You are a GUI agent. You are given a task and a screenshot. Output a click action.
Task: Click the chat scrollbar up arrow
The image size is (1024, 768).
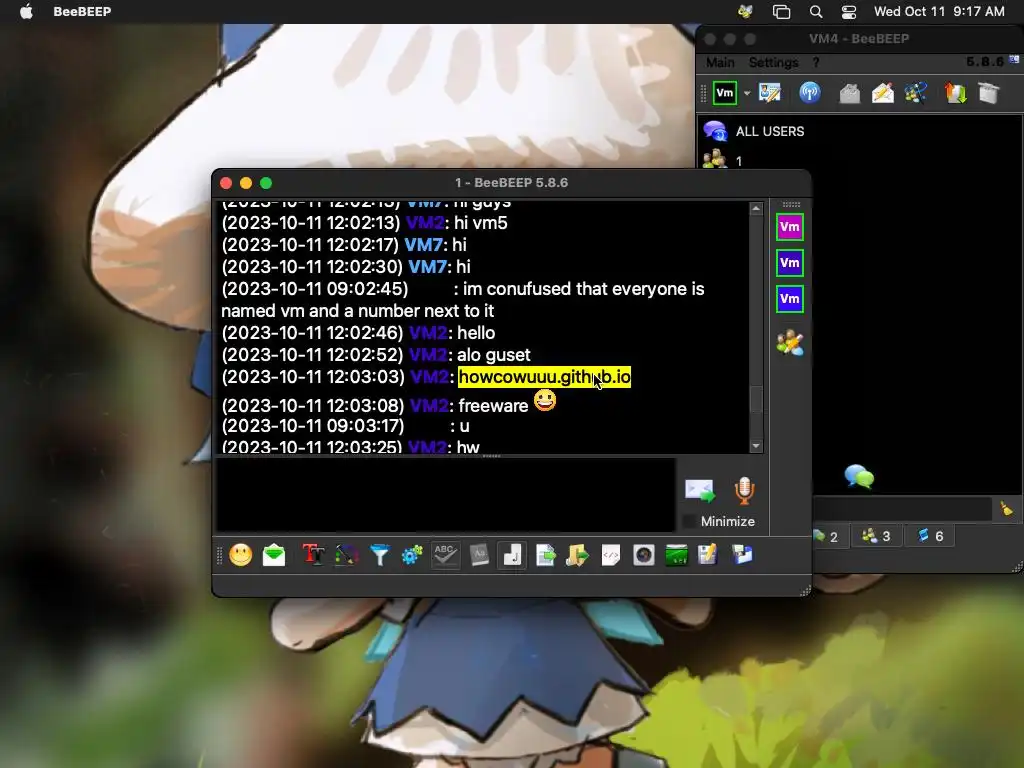point(756,208)
